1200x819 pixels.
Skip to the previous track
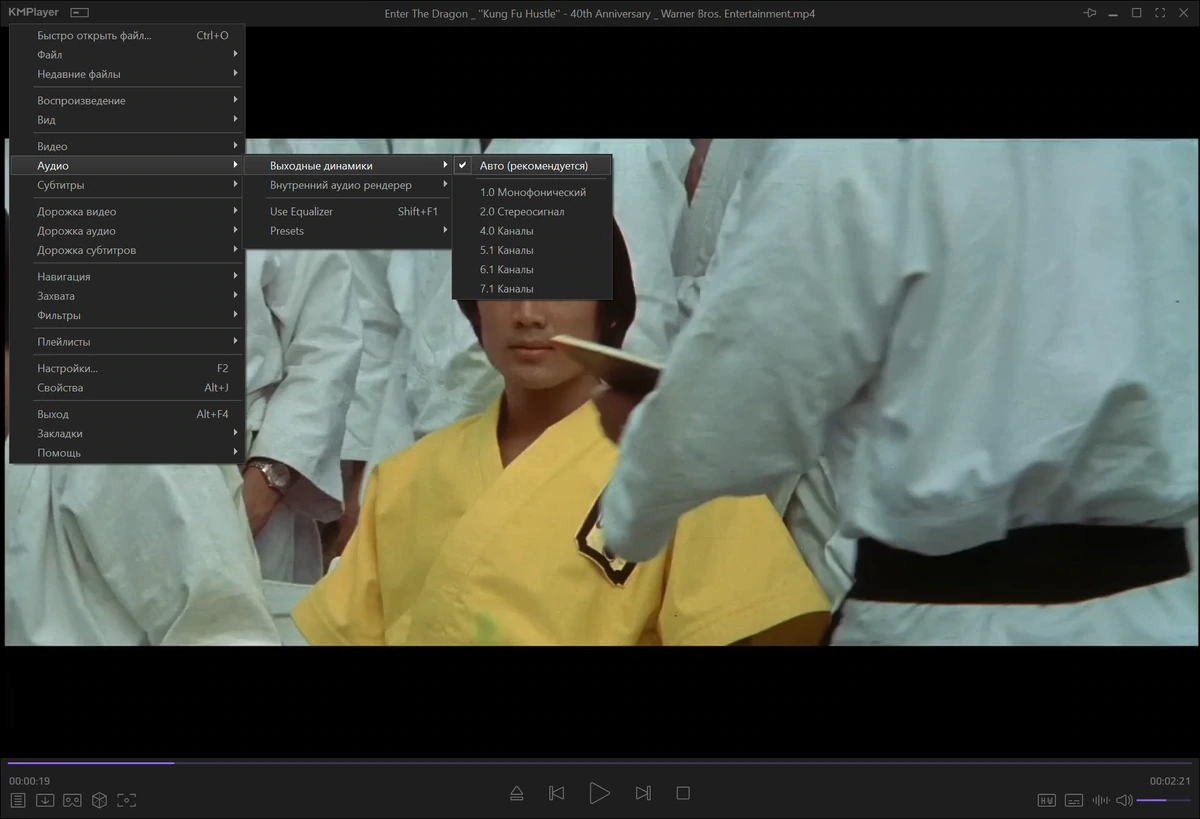pos(557,793)
